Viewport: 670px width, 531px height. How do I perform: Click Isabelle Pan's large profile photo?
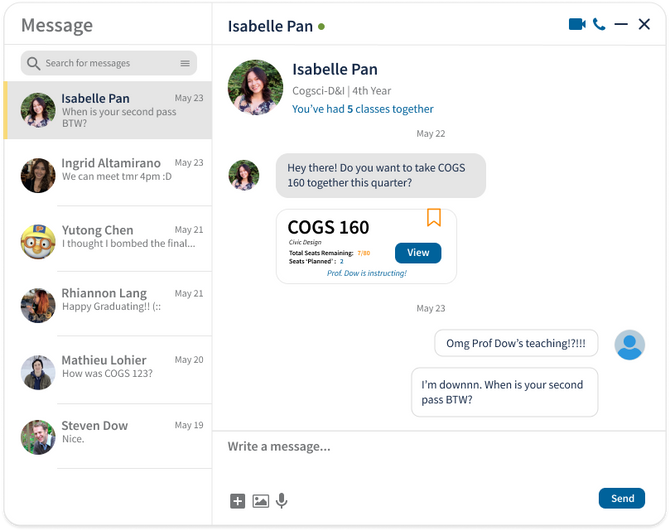pyautogui.click(x=255, y=87)
